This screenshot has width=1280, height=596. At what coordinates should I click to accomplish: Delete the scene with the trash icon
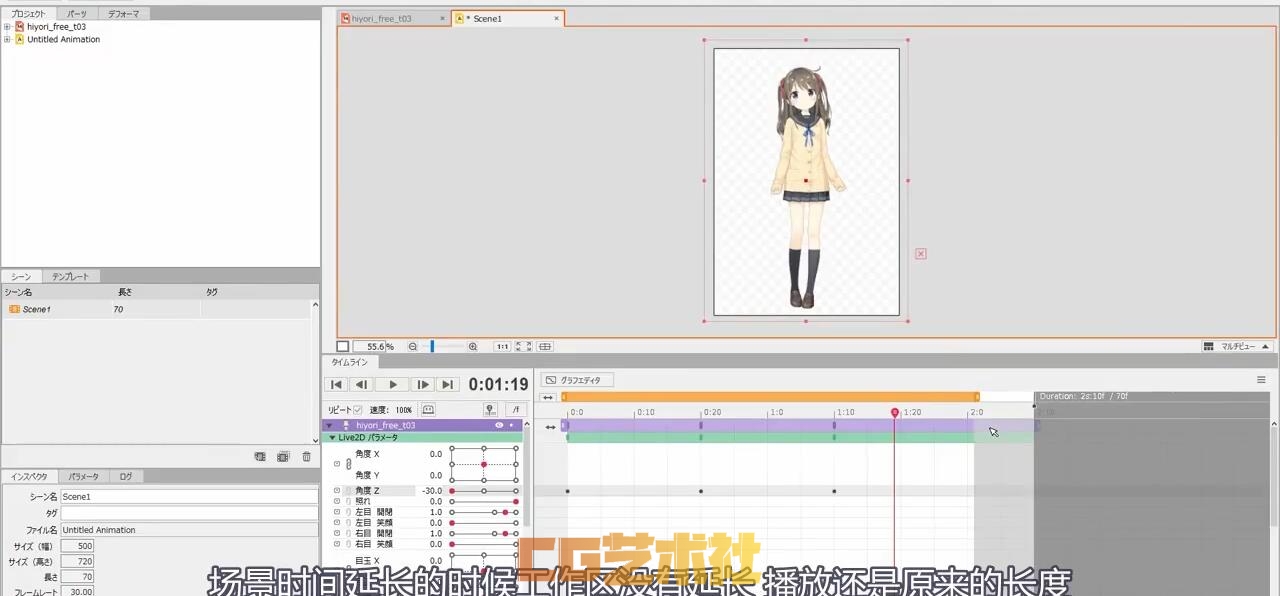click(307, 456)
